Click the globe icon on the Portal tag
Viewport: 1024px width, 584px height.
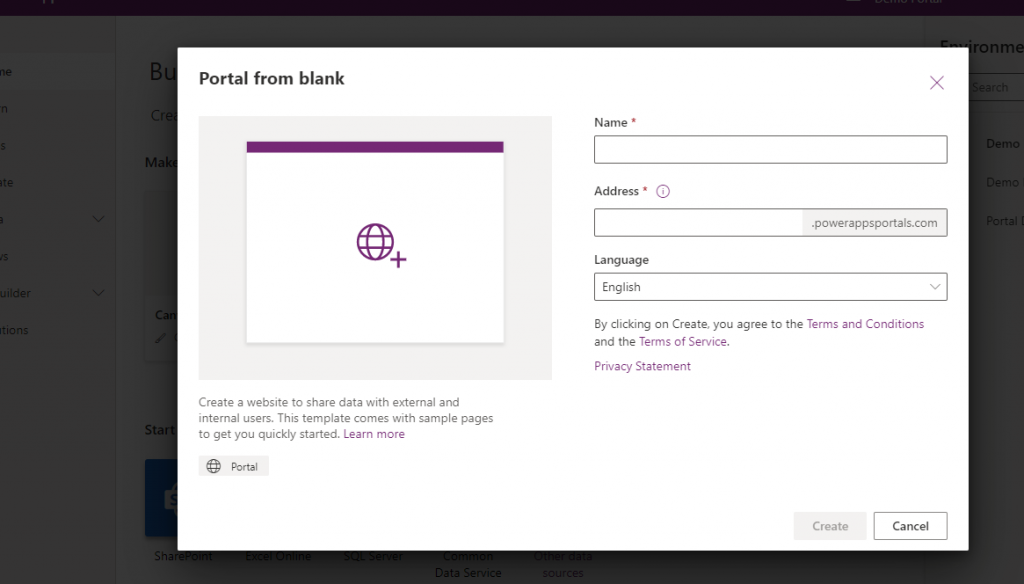(213, 467)
